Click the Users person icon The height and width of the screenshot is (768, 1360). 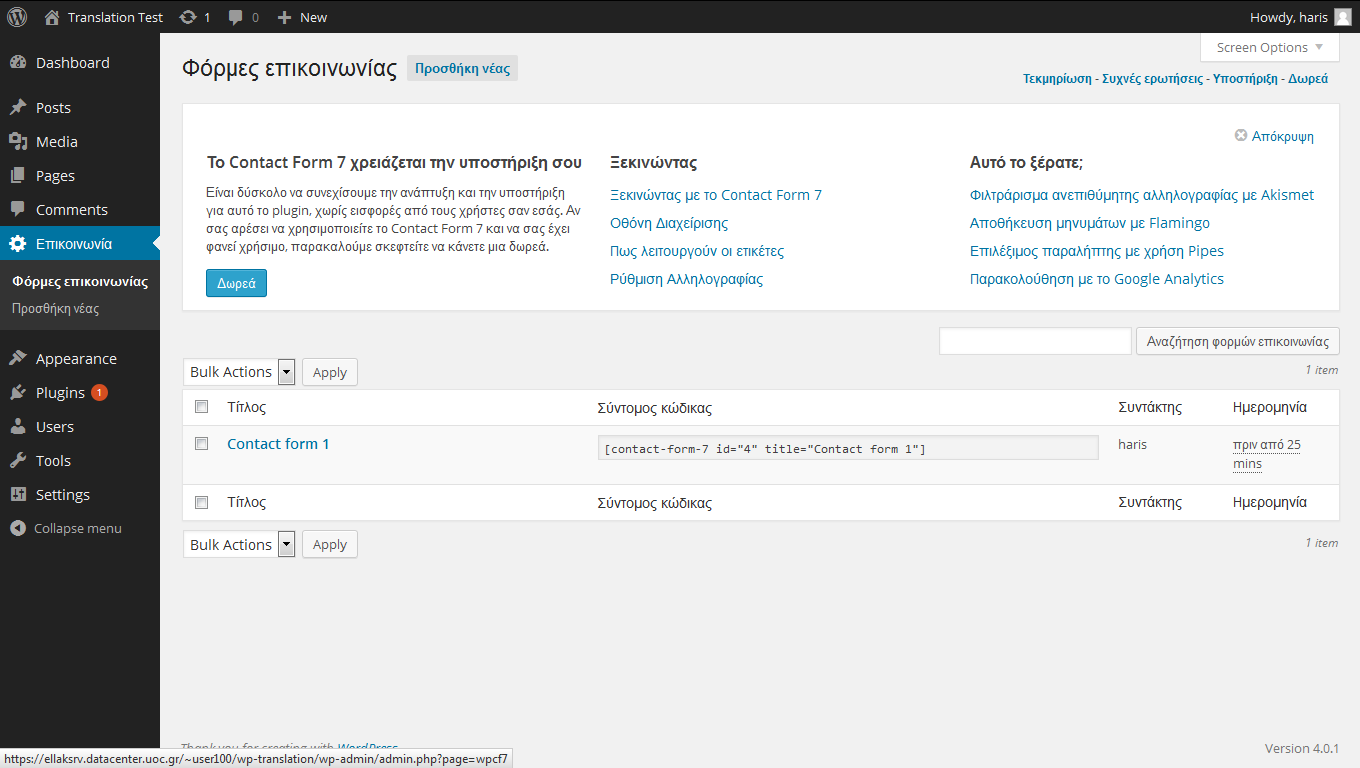[18, 426]
